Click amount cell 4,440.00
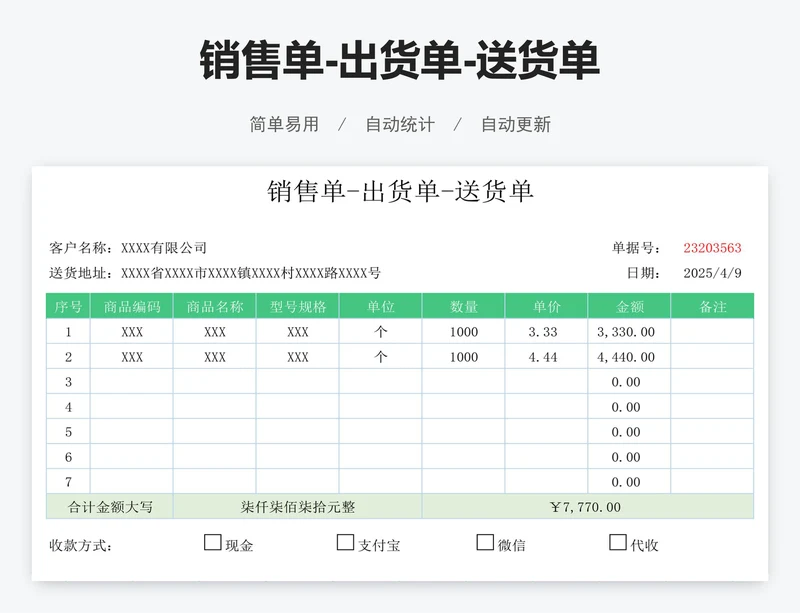The height and width of the screenshot is (613, 800). 630,357
